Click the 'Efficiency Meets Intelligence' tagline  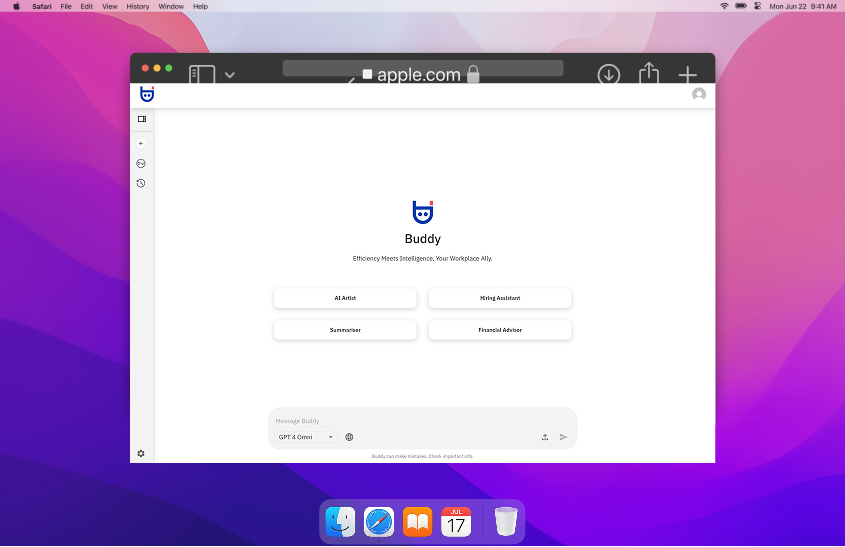422,259
